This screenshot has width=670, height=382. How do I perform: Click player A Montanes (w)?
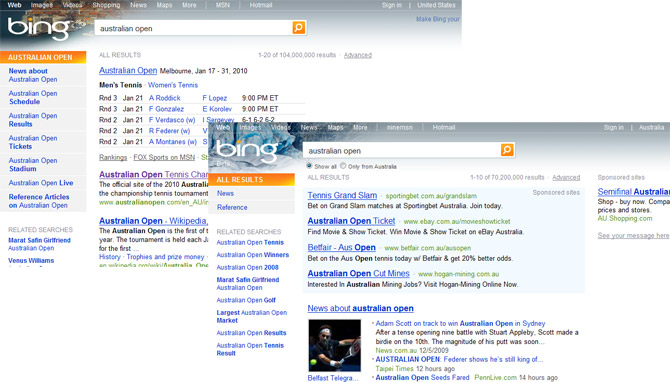coord(173,141)
